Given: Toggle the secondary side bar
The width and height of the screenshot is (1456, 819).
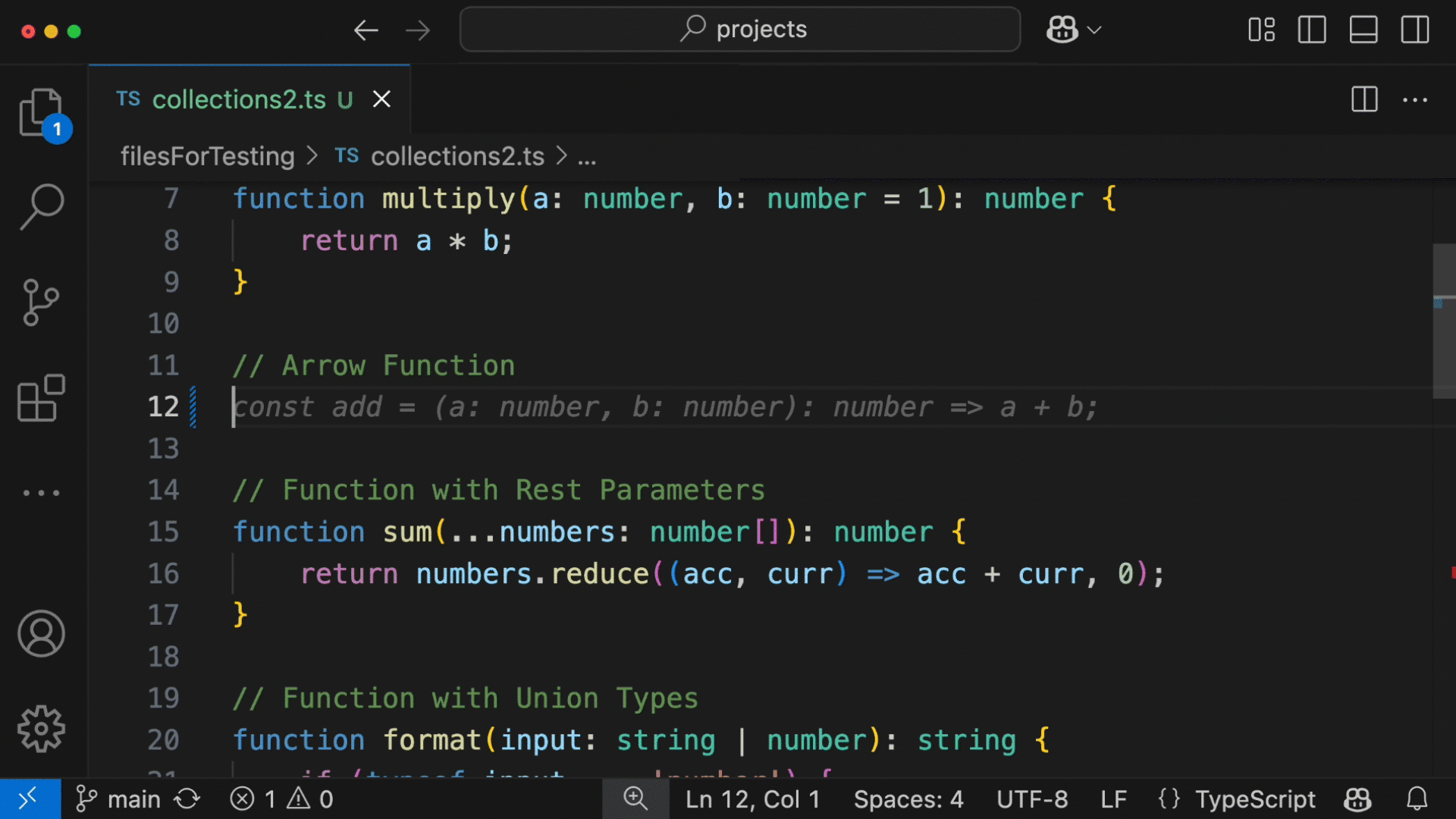Looking at the screenshot, I should pyautogui.click(x=1414, y=30).
